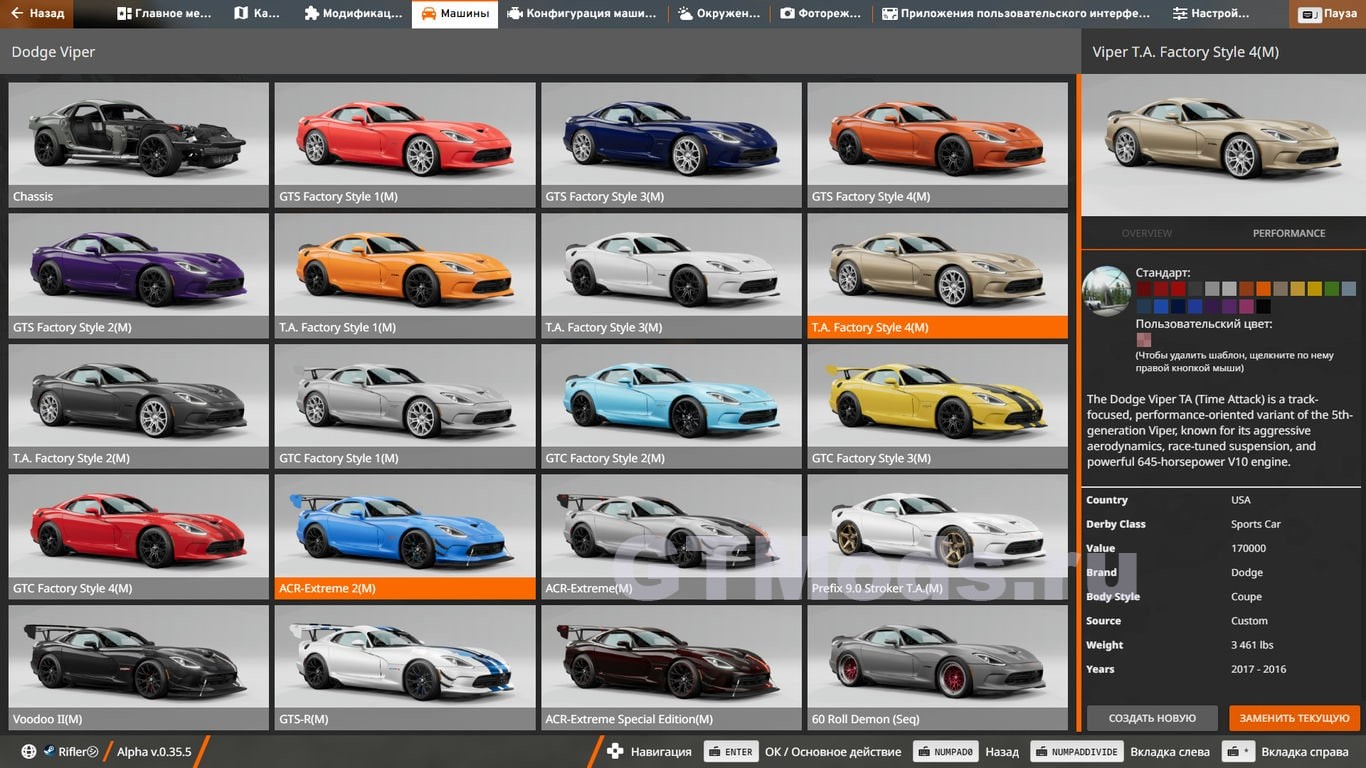Select the ACR-Extreme 2(M) car

tap(405, 537)
